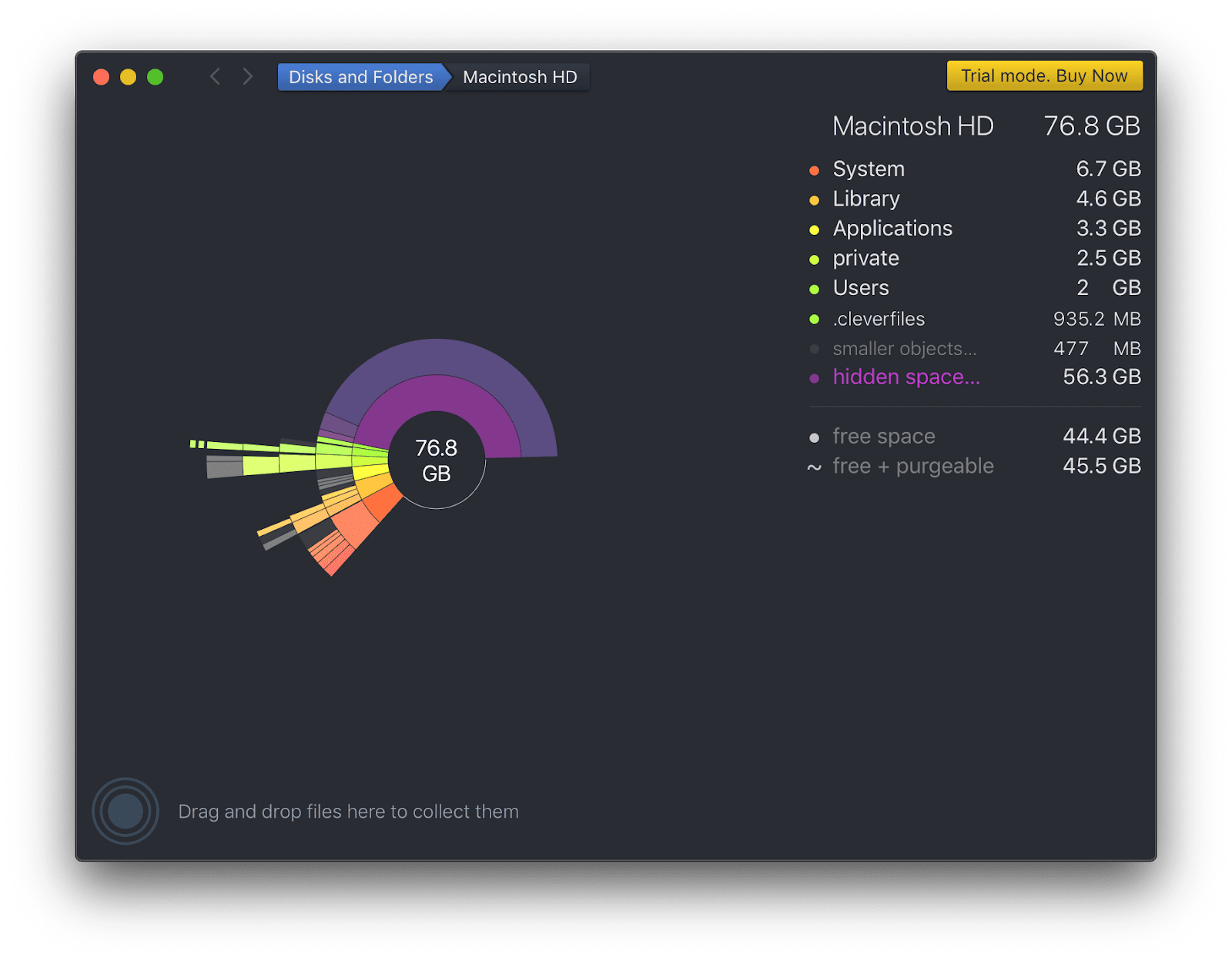Toggle the private folder legend entry
The image size is (1232, 961).
865,259
